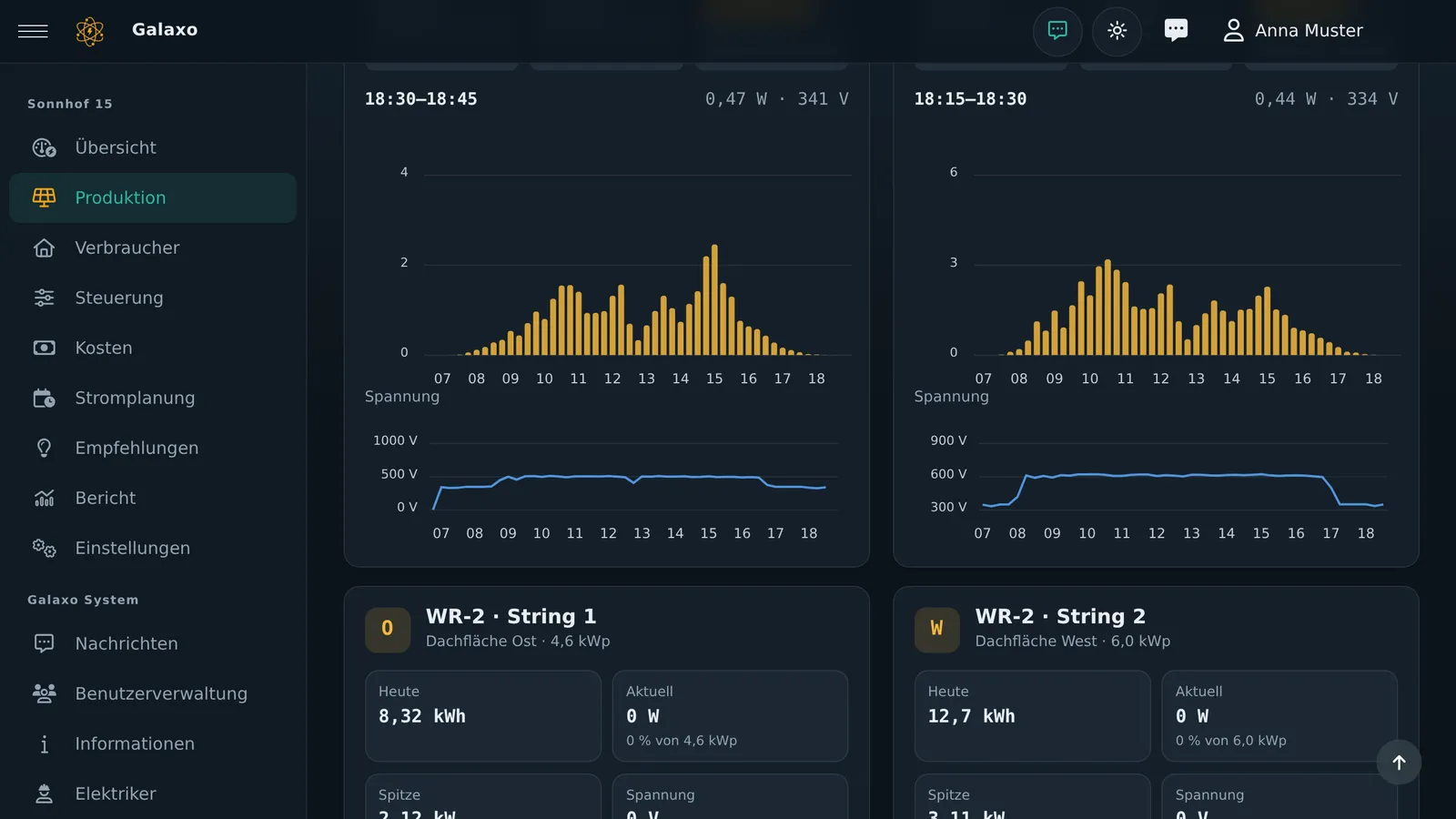
Task: Open Anna Muster user menu
Action: click(x=1292, y=31)
